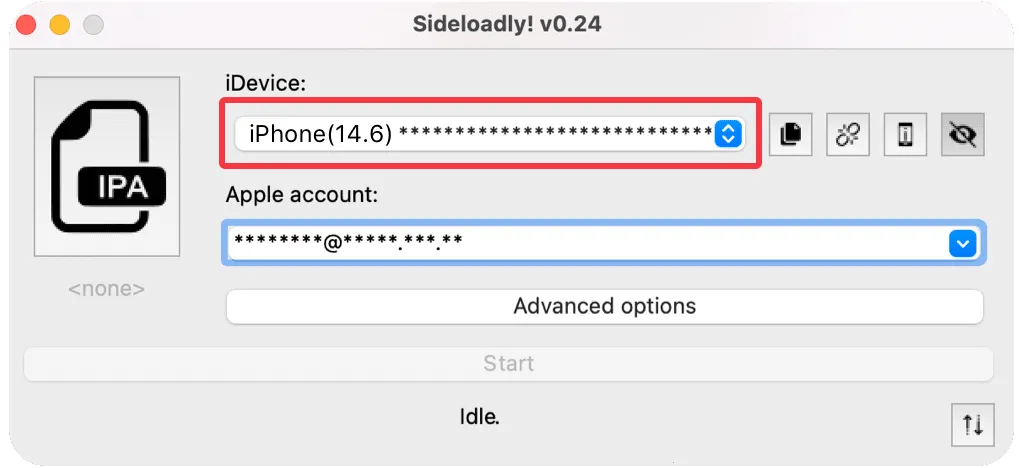Open Advanced options
This screenshot has width=1019, height=468.
pyautogui.click(x=604, y=306)
